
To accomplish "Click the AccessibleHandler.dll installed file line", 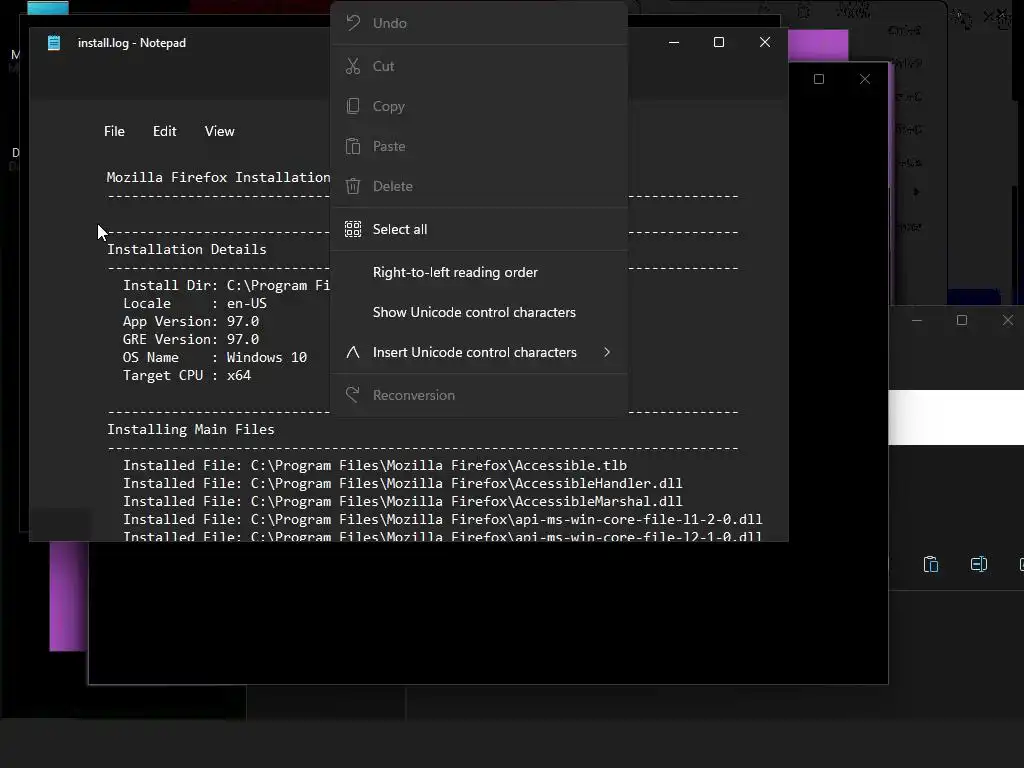I will click(403, 483).
